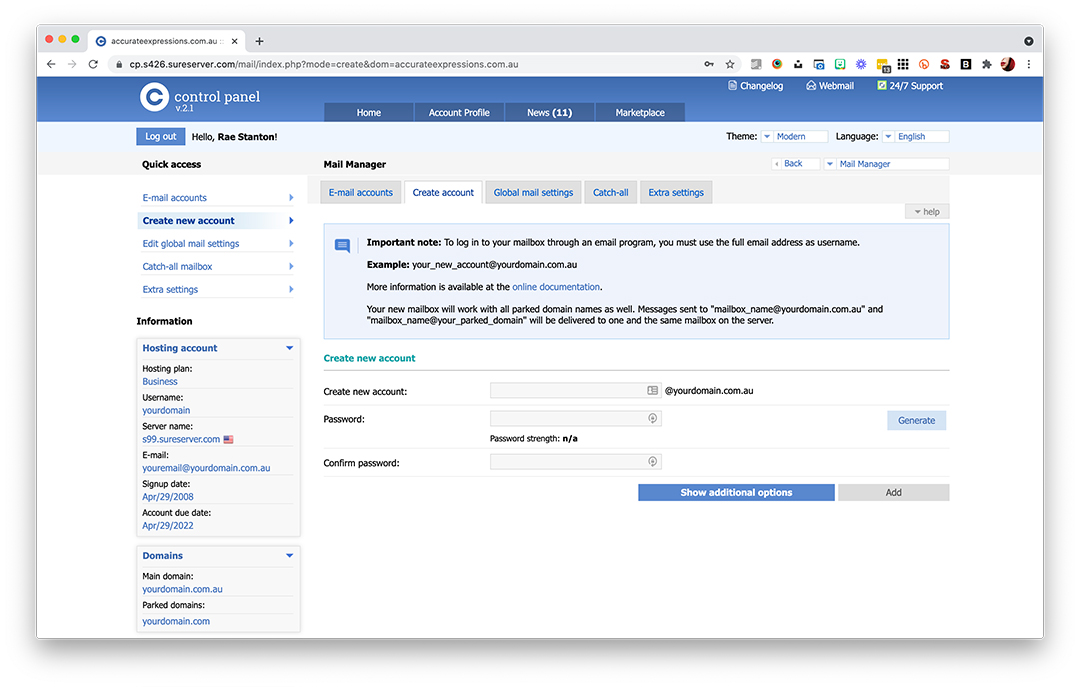
Task: Click Show additional options button
Action: [x=736, y=493]
